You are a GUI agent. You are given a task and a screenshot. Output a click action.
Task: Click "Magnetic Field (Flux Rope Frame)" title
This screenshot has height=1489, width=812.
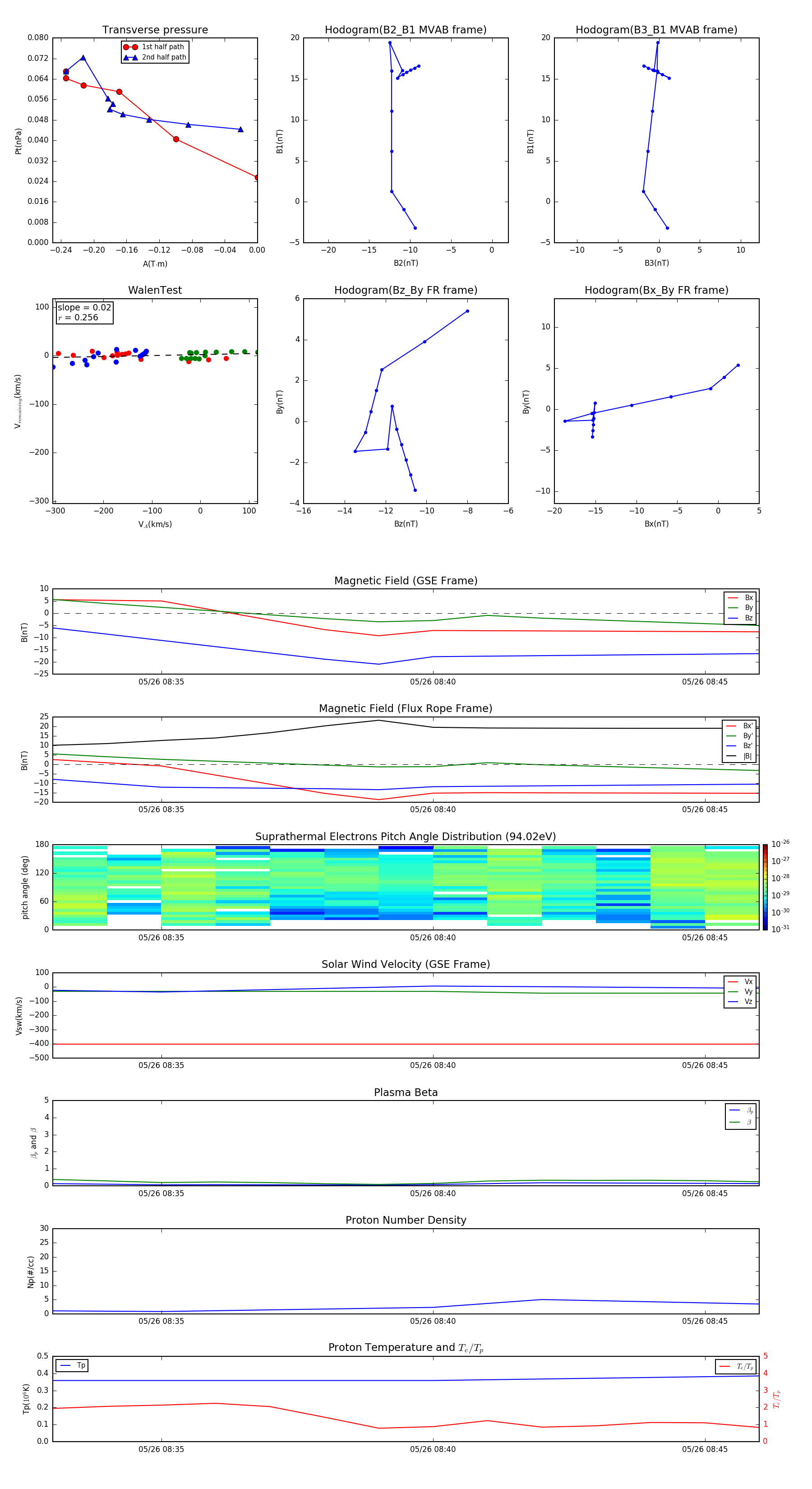[406, 709]
